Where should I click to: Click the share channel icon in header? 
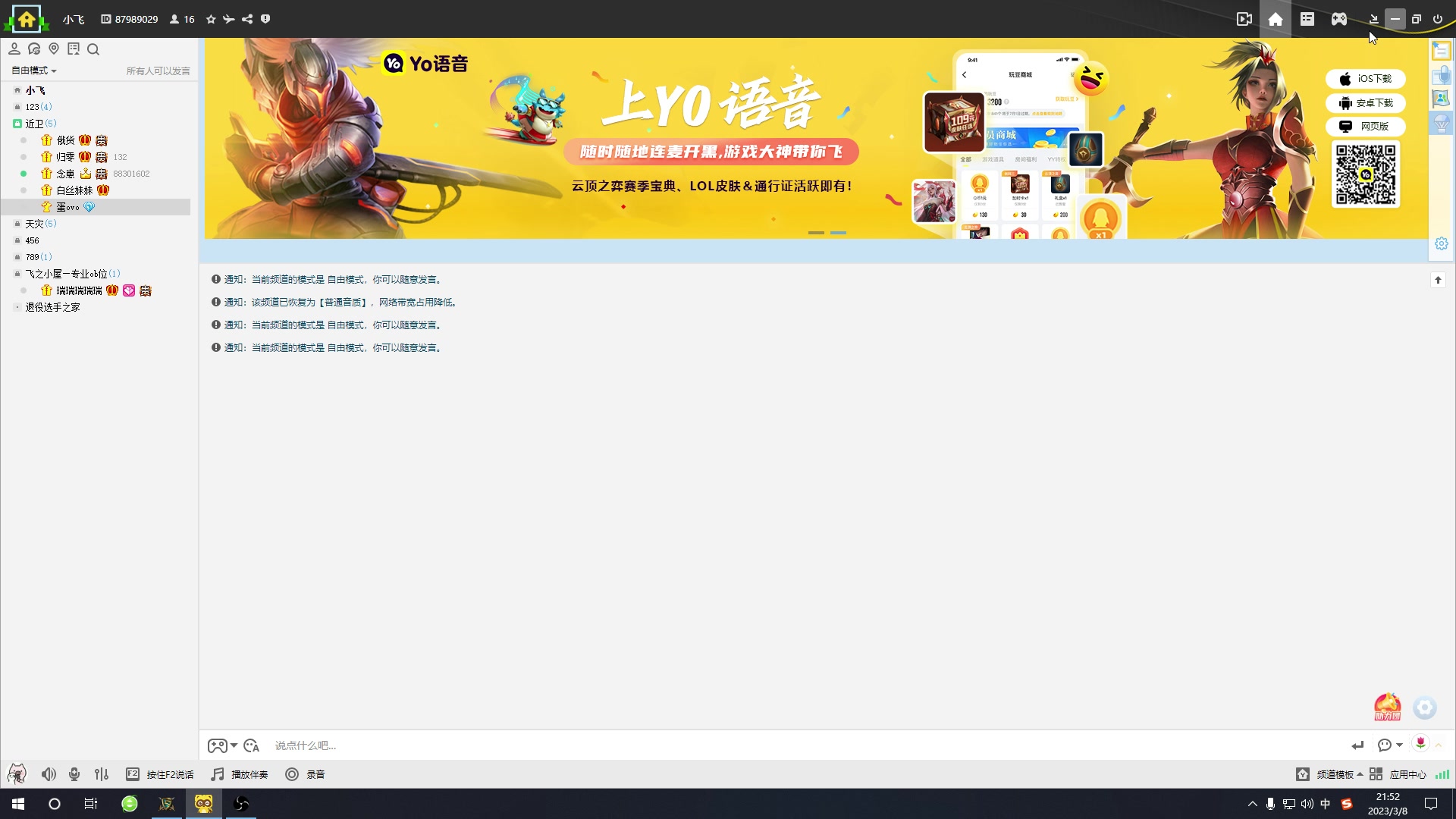(247, 19)
